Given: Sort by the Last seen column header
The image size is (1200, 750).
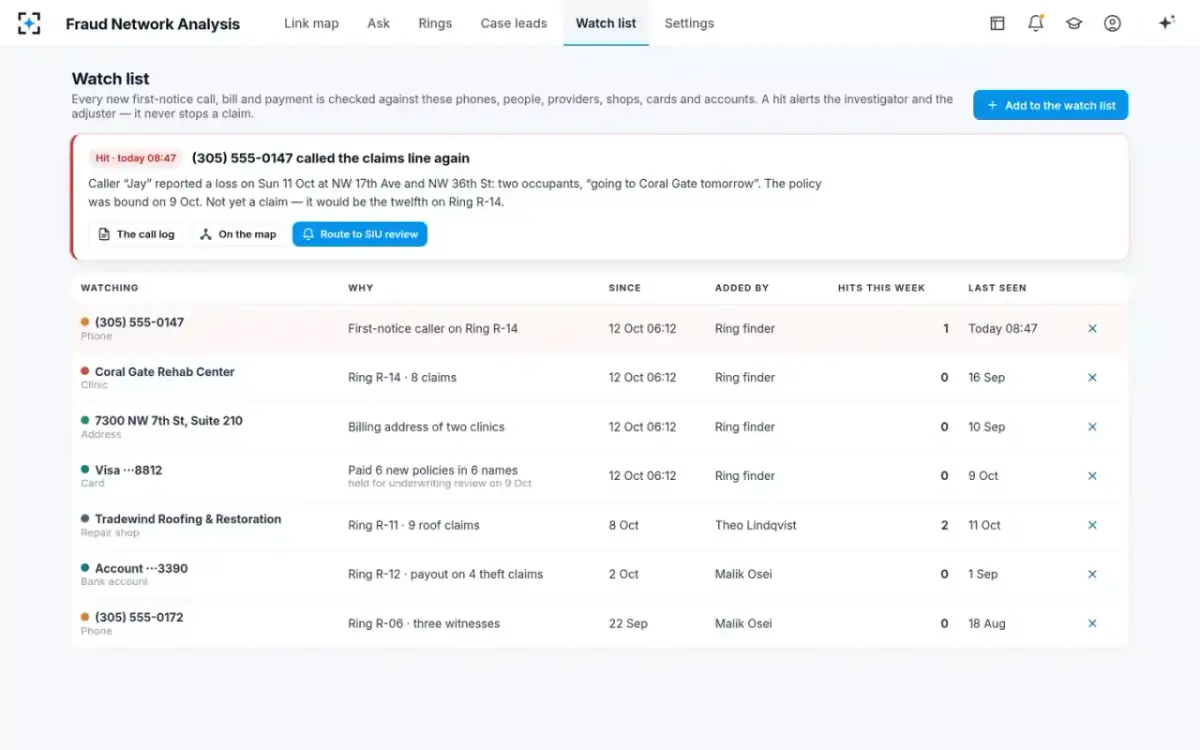Looking at the screenshot, I should [997, 288].
